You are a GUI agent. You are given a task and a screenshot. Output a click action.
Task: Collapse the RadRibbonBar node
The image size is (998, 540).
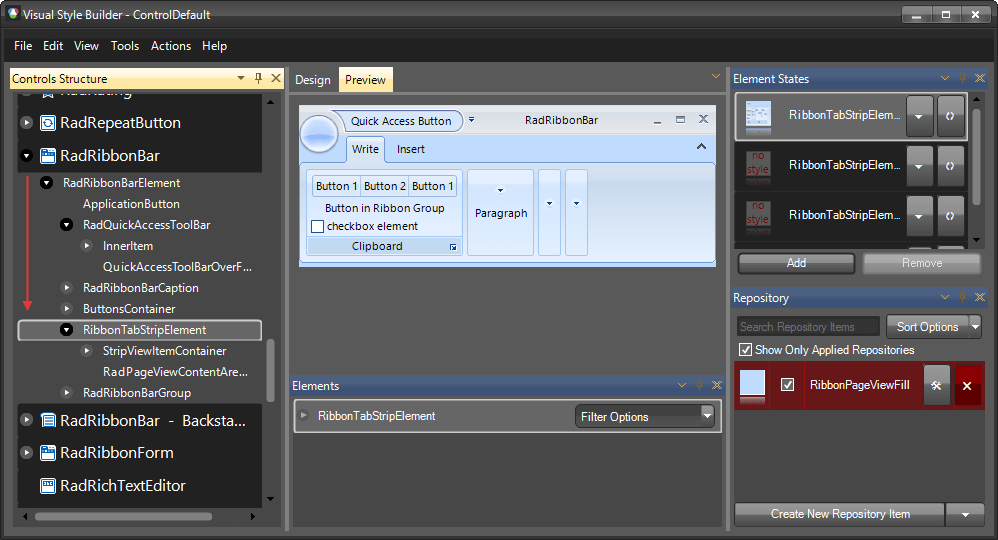click(26, 155)
